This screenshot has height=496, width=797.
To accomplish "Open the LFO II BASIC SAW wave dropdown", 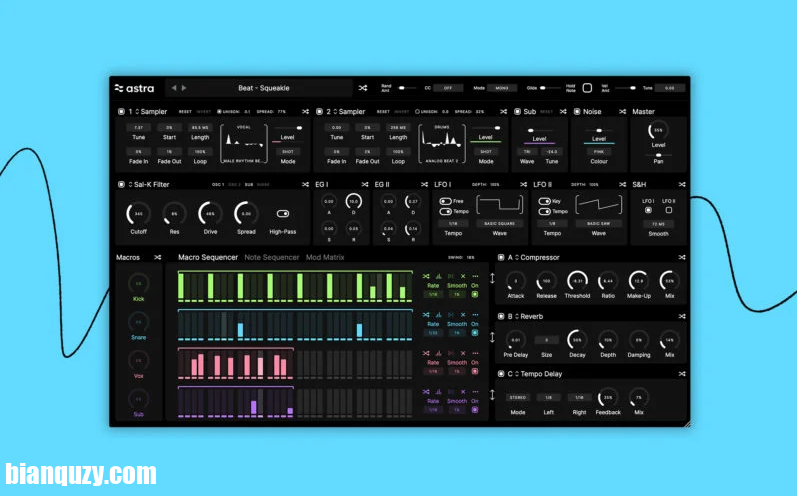I will coord(598,224).
